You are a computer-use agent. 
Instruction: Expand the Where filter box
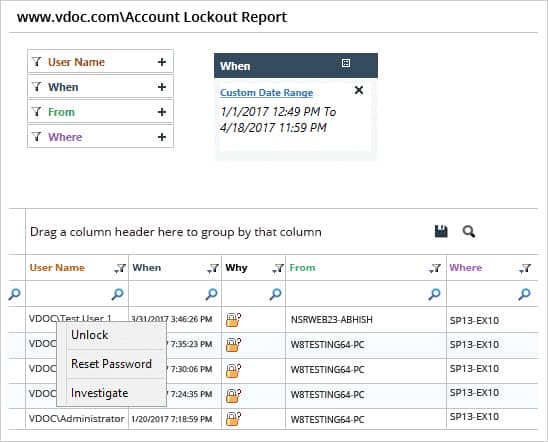100,137
